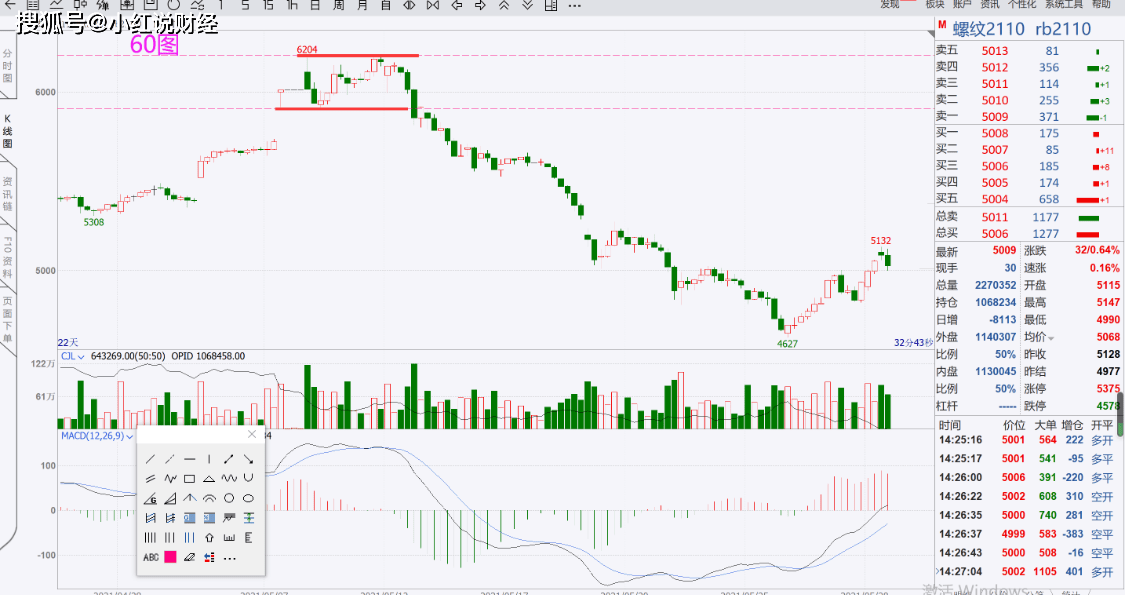
Task: Open the 页面下单 side tab
Action: click(x=8, y=319)
